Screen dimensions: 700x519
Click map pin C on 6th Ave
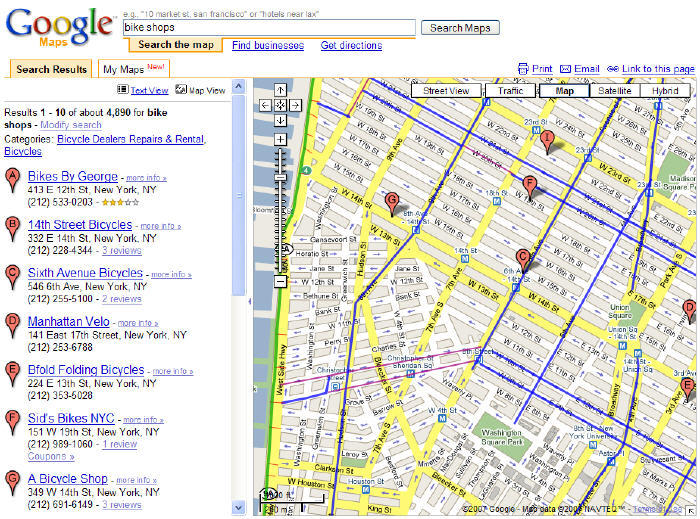522,260
